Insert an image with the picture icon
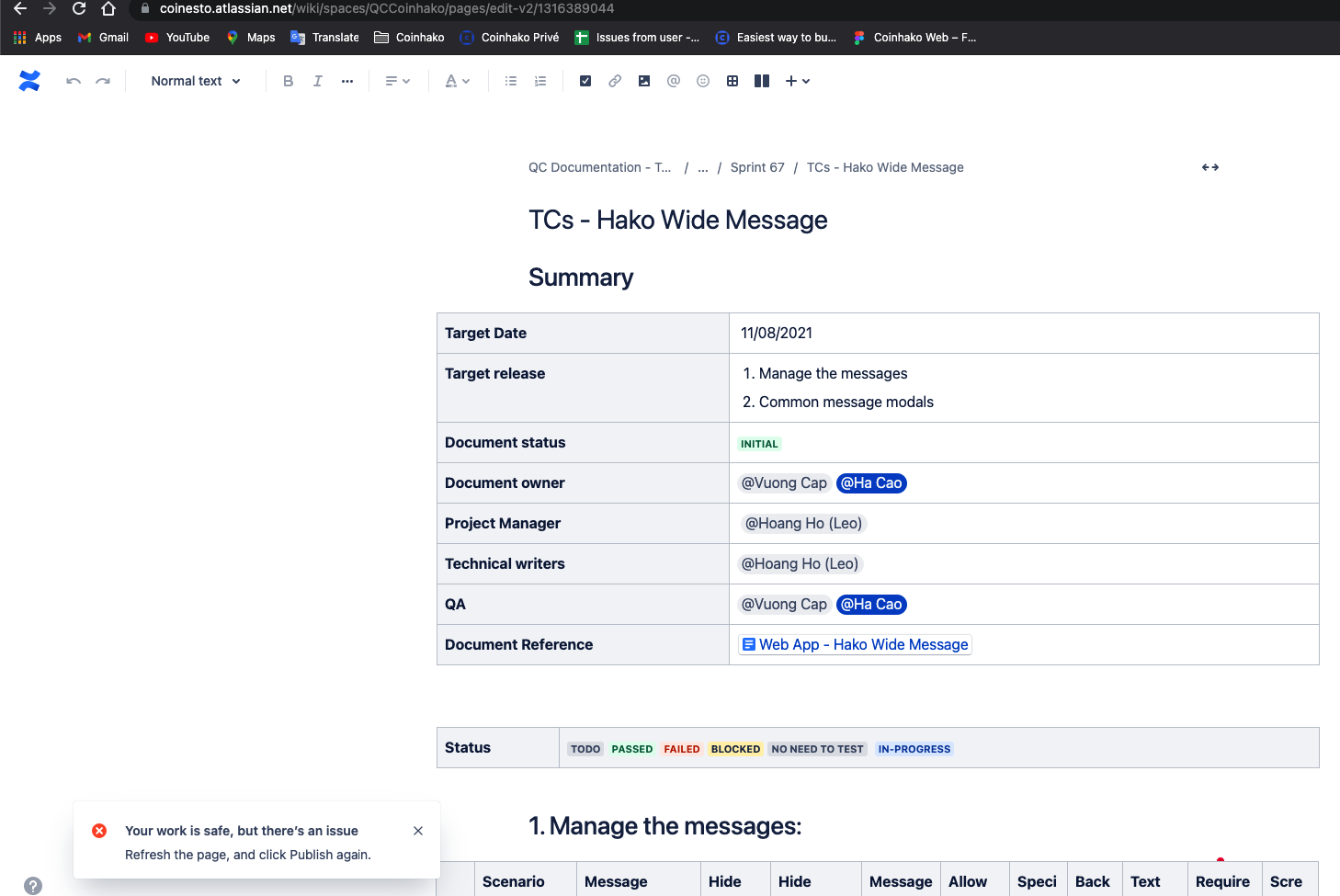Viewport: 1340px width, 896px height. [x=644, y=81]
